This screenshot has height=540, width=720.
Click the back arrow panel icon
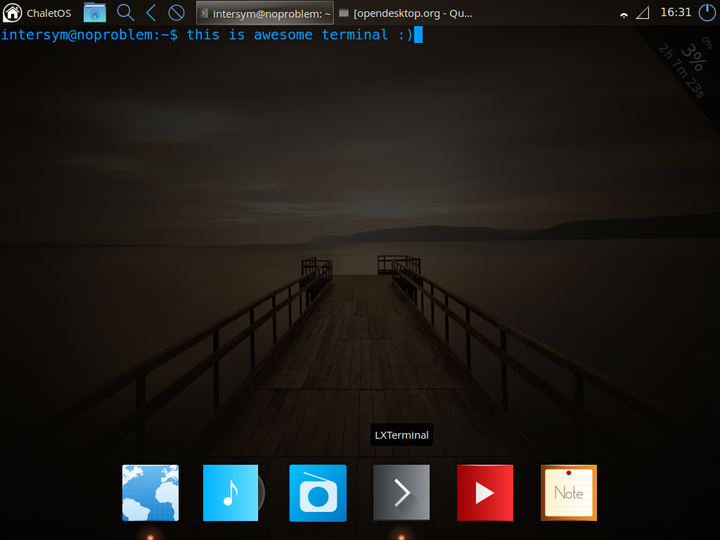[151, 12]
